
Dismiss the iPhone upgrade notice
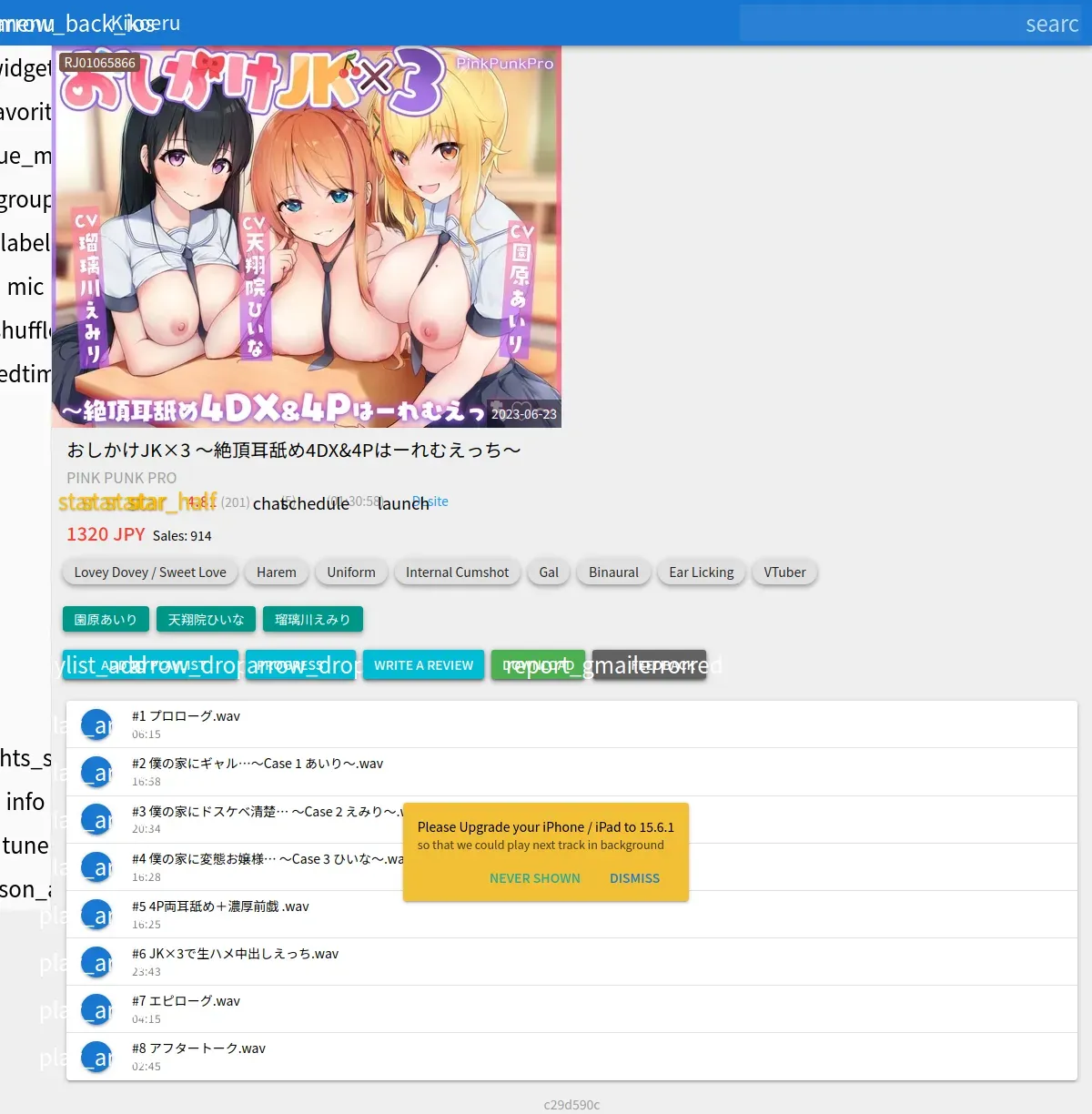point(634,878)
